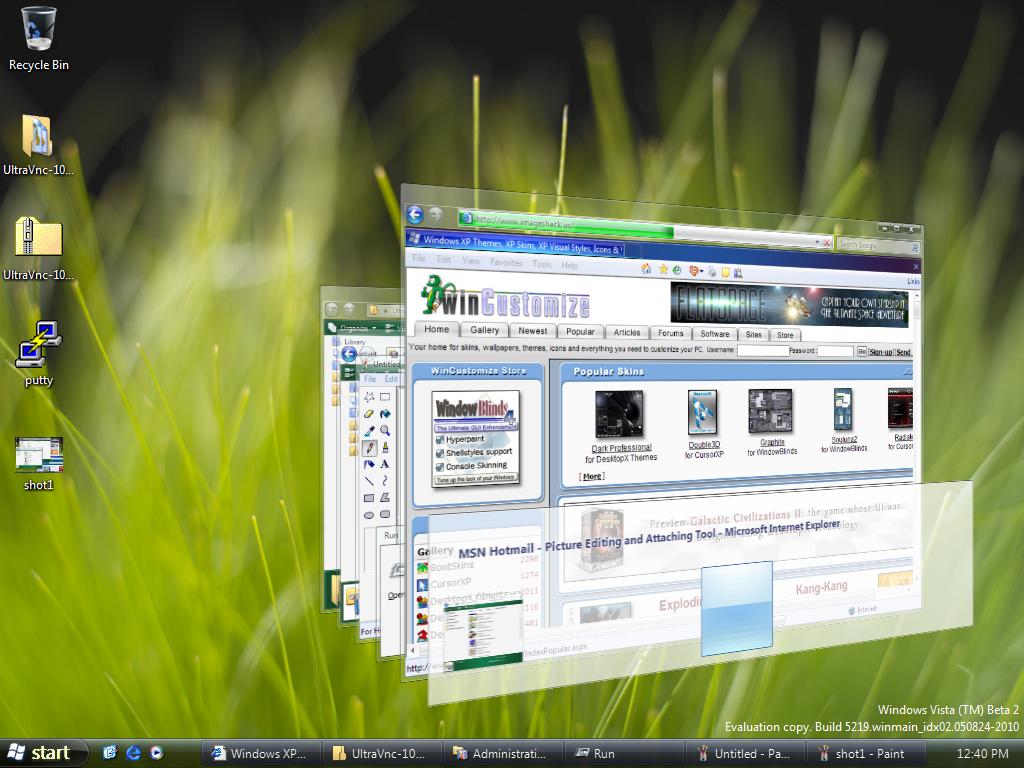The height and width of the screenshot is (768, 1024).
Task: Open the Favorites menu in browser
Action: click(506, 264)
